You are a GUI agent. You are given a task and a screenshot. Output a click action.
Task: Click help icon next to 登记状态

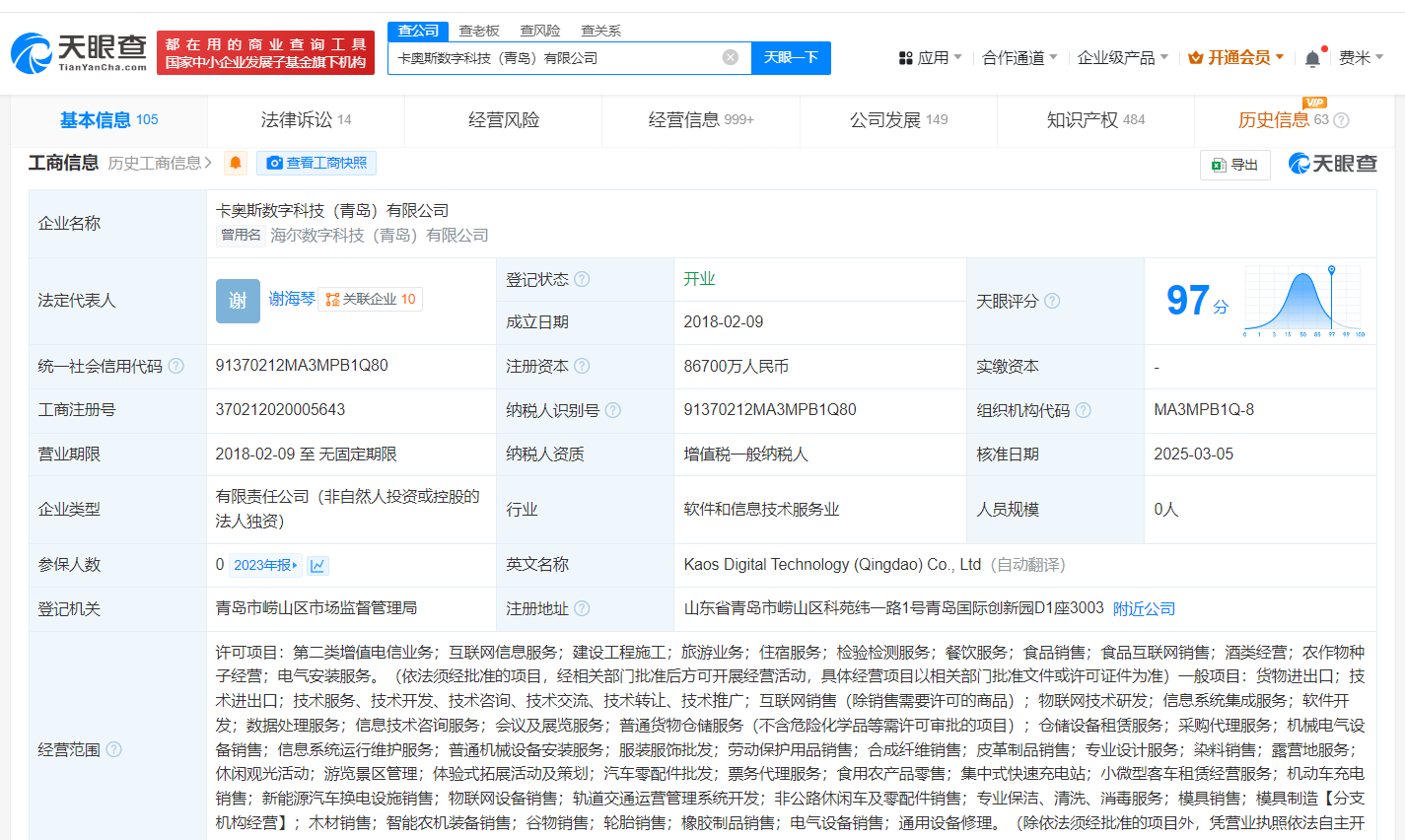pyautogui.click(x=582, y=279)
